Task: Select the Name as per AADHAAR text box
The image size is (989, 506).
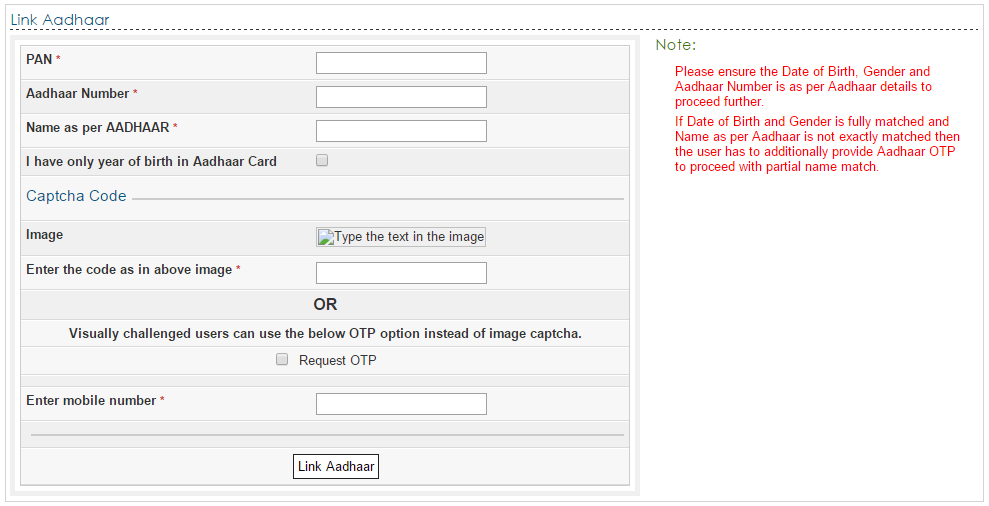Action: click(401, 131)
